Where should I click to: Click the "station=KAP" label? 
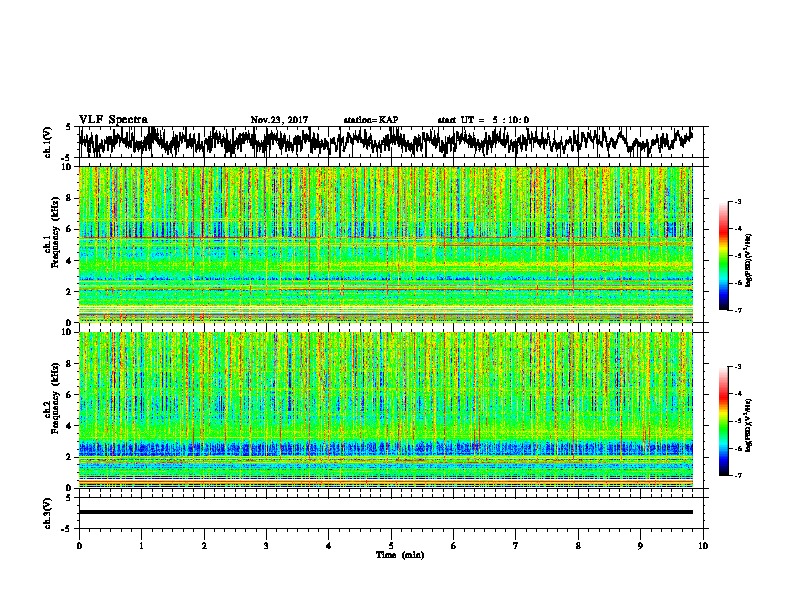(x=371, y=120)
